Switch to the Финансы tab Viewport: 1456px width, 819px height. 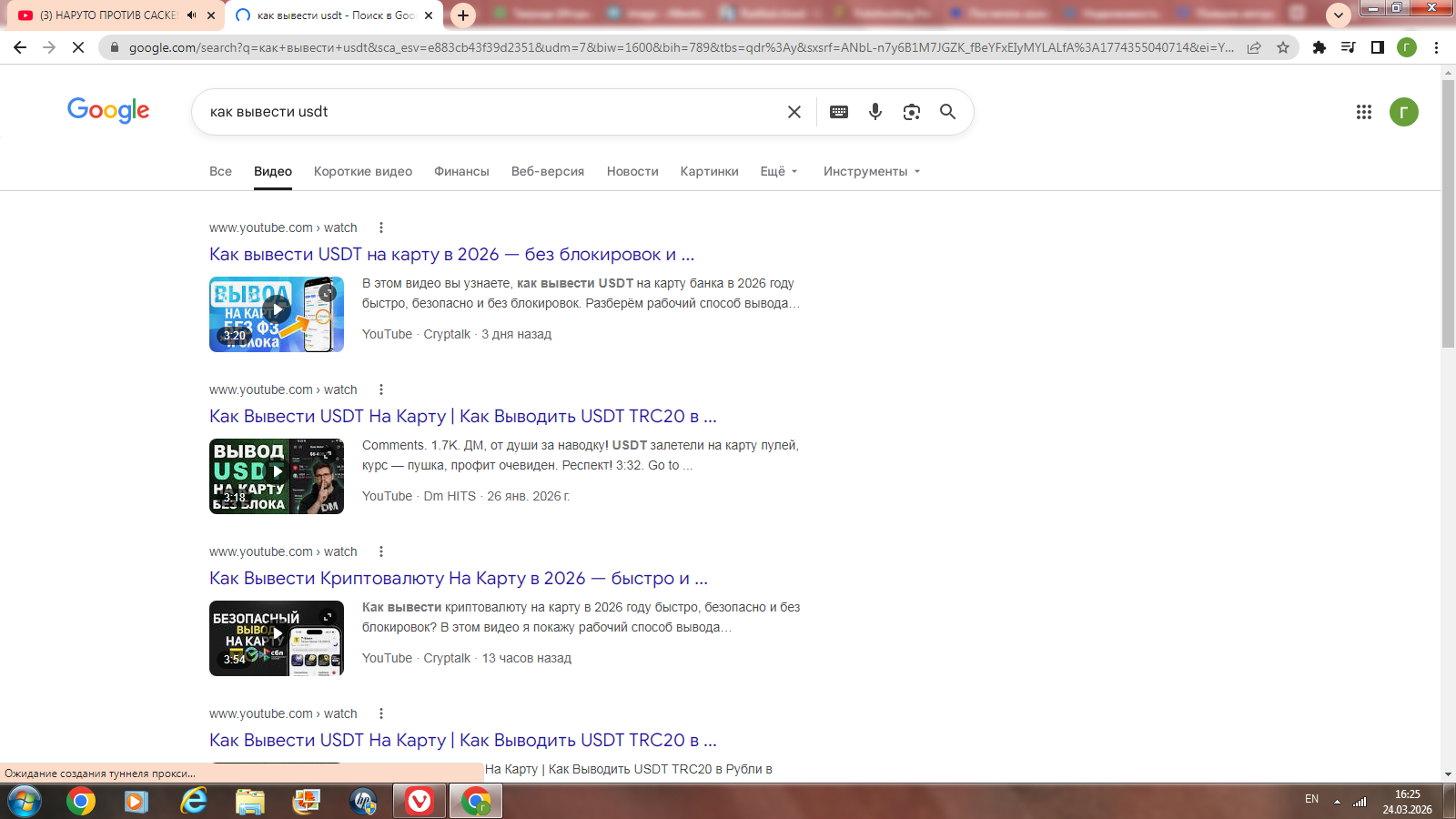(461, 171)
